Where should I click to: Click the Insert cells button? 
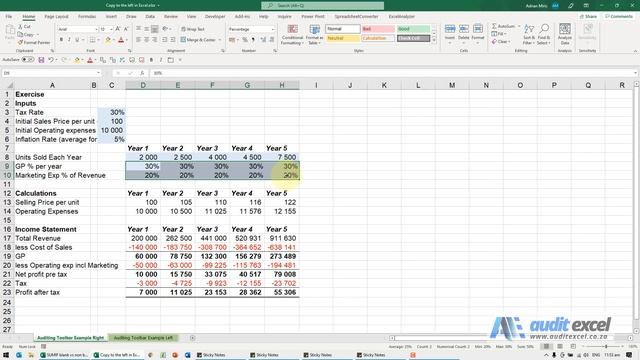450,33
